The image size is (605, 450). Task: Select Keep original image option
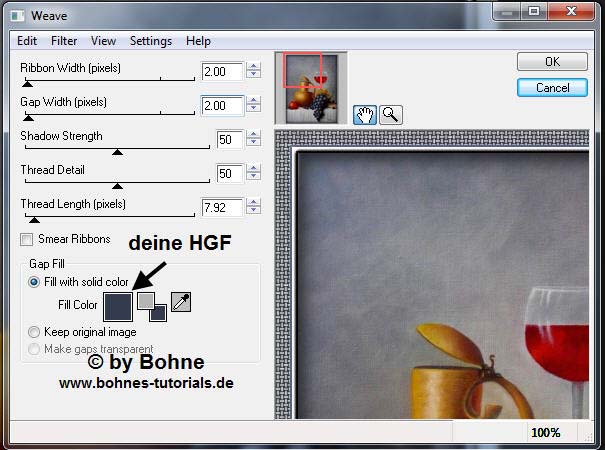(35, 331)
